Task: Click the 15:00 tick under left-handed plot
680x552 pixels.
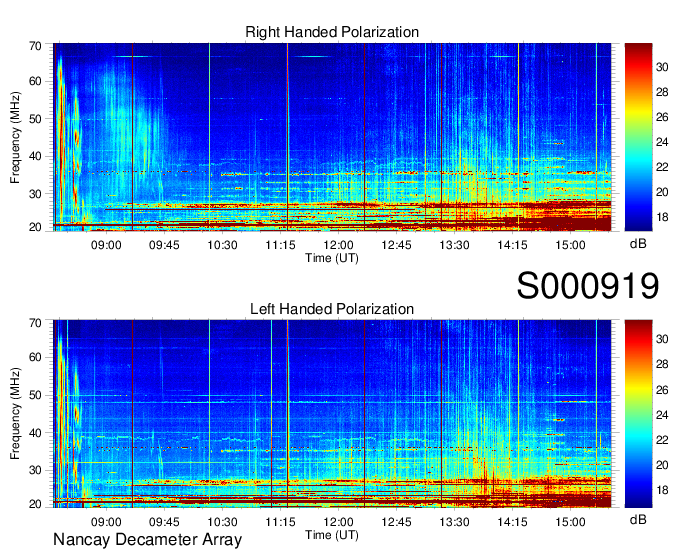Action: [x=570, y=522]
